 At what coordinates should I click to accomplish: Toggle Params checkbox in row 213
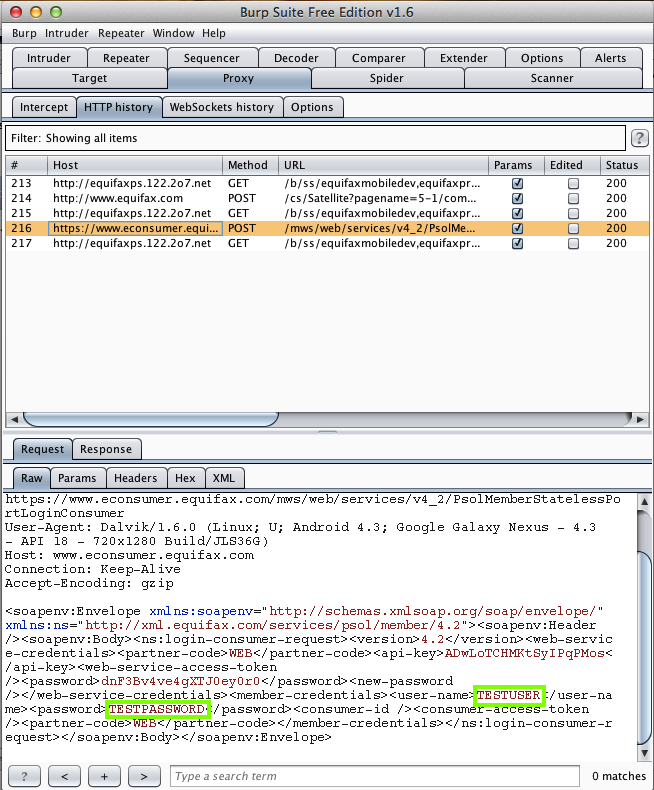pos(517,183)
